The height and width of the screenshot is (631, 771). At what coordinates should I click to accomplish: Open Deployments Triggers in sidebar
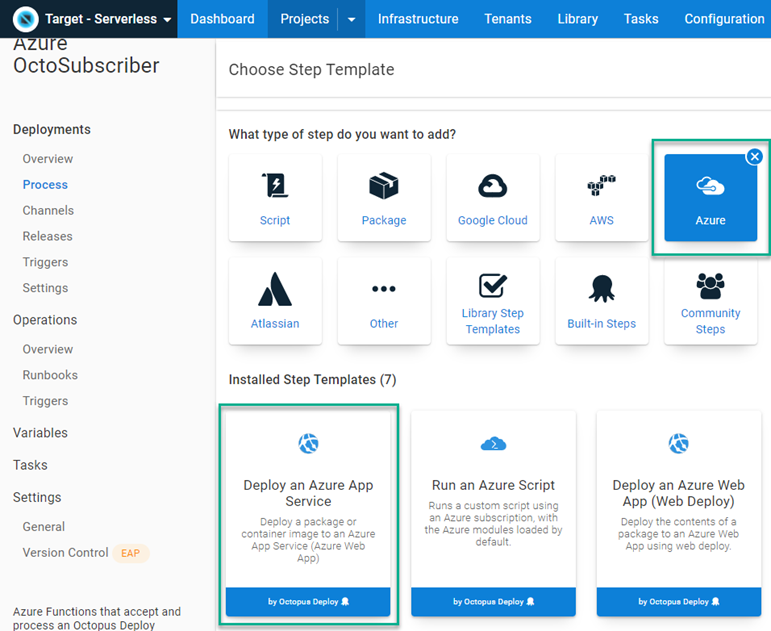pyautogui.click(x=45, y=262)
